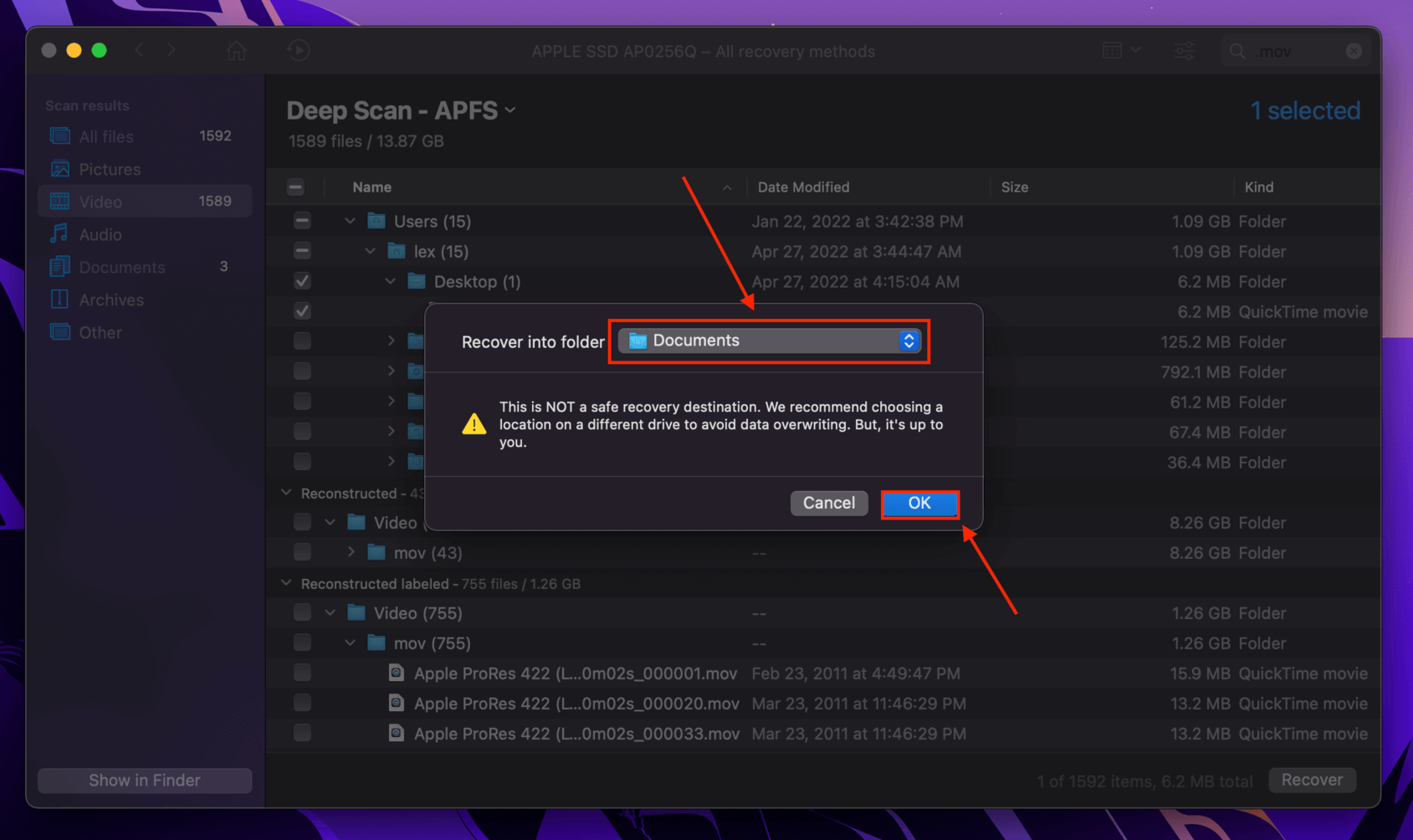Select Apple ProRes 422 0m02s_000033.mov row

[x=823, y=734]
